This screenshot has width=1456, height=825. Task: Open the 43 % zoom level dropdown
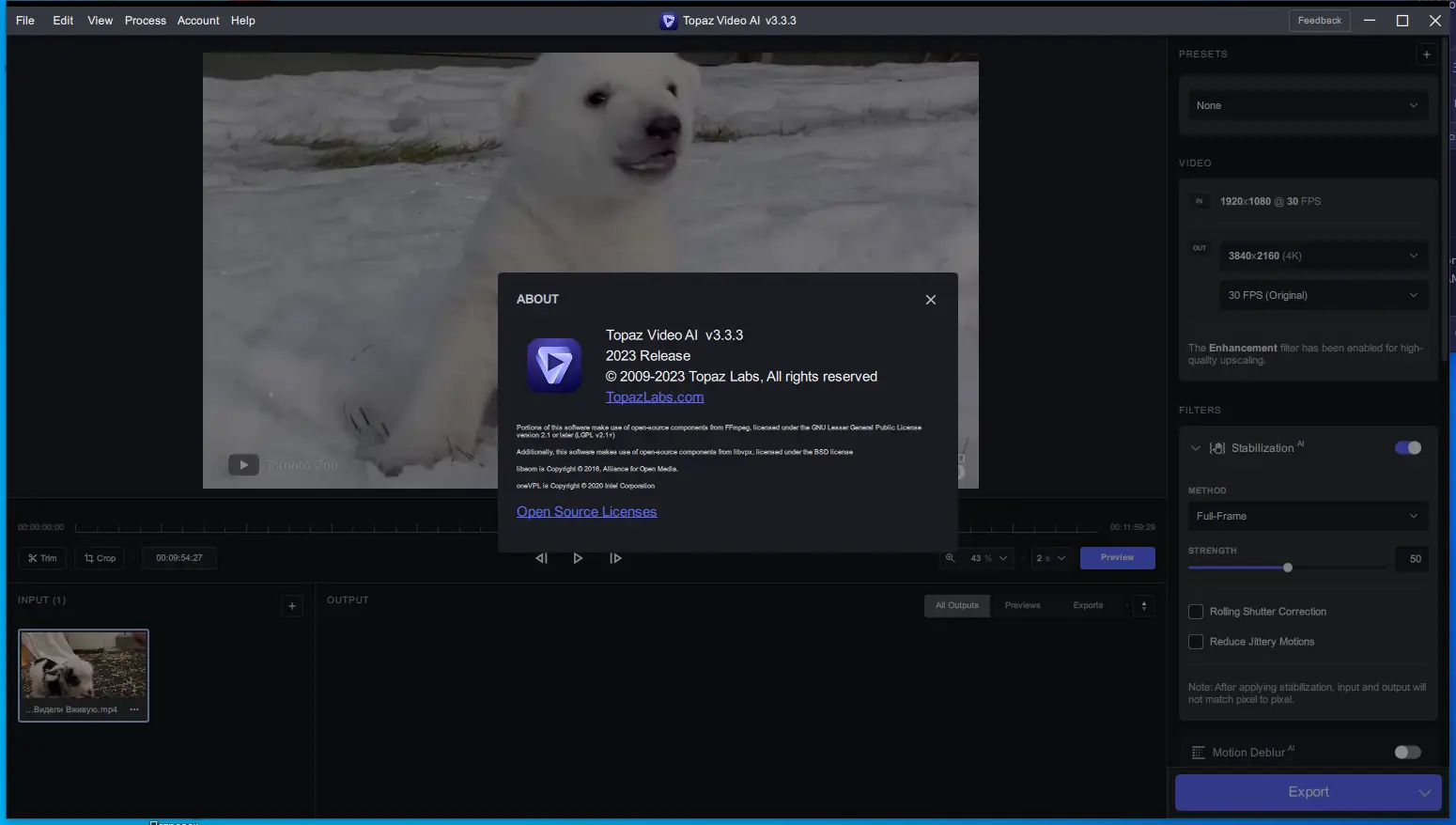[x=988, y=558]
